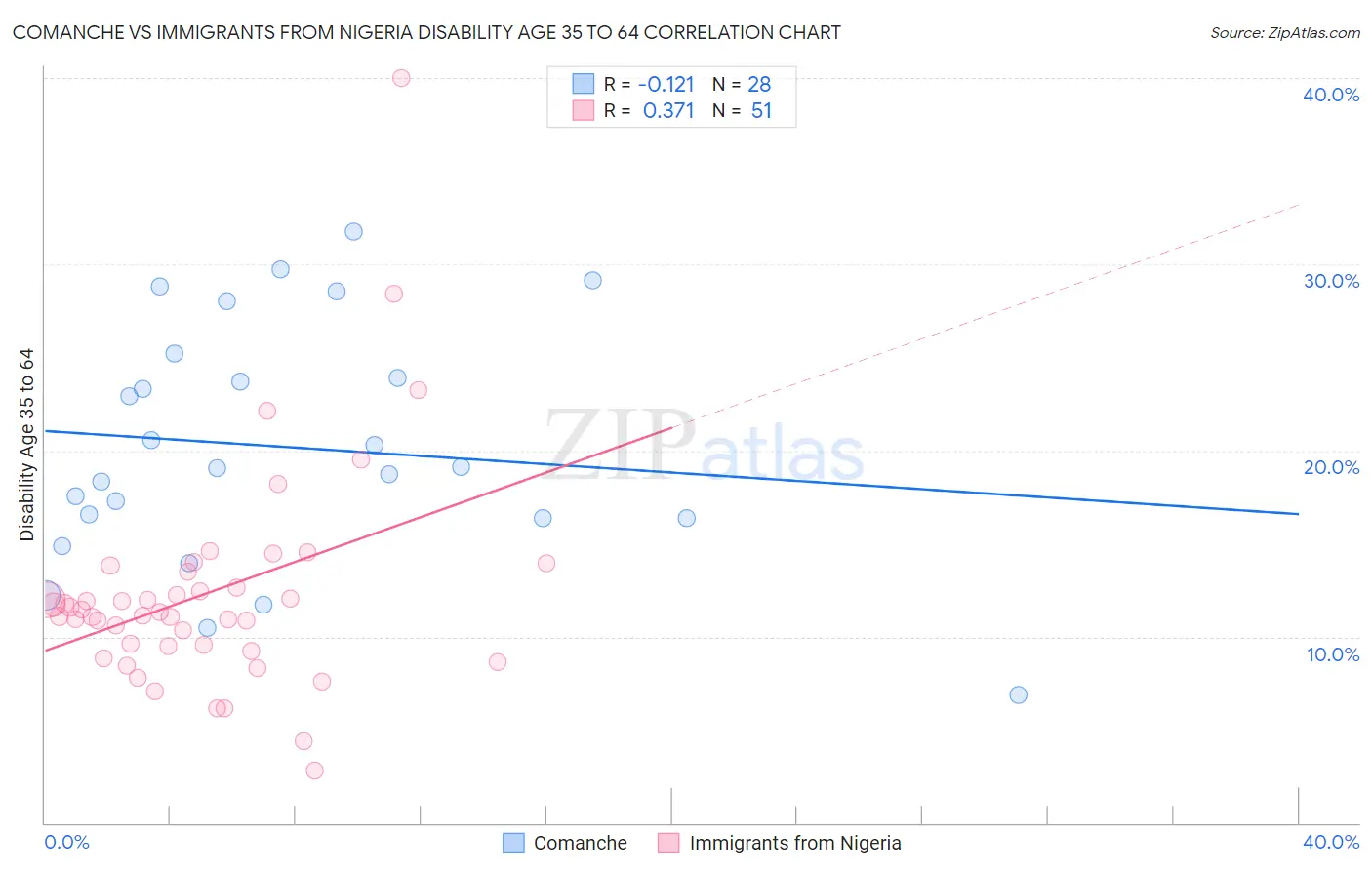Click the Disability Age 35 to 64 axis title
Image resolution: width=1372 pixels, height=870 pixels.
(x=26, y=445)
